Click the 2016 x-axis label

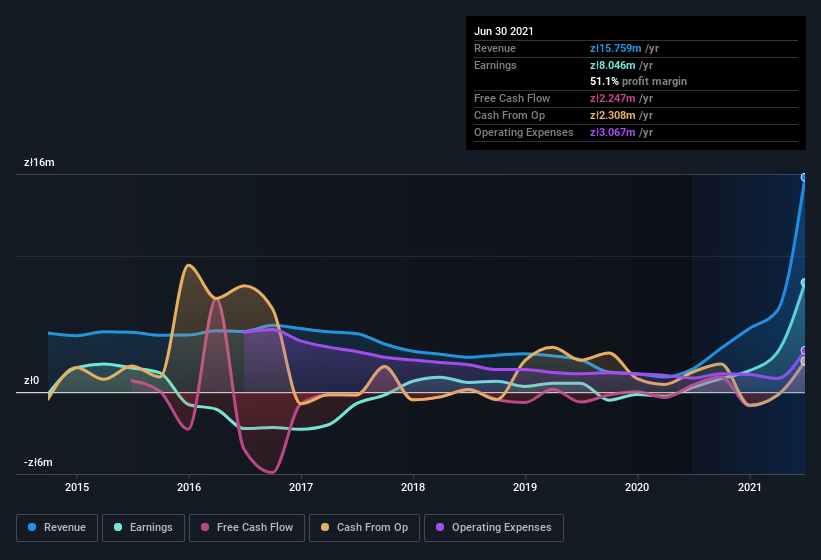[x=189, y=487]
